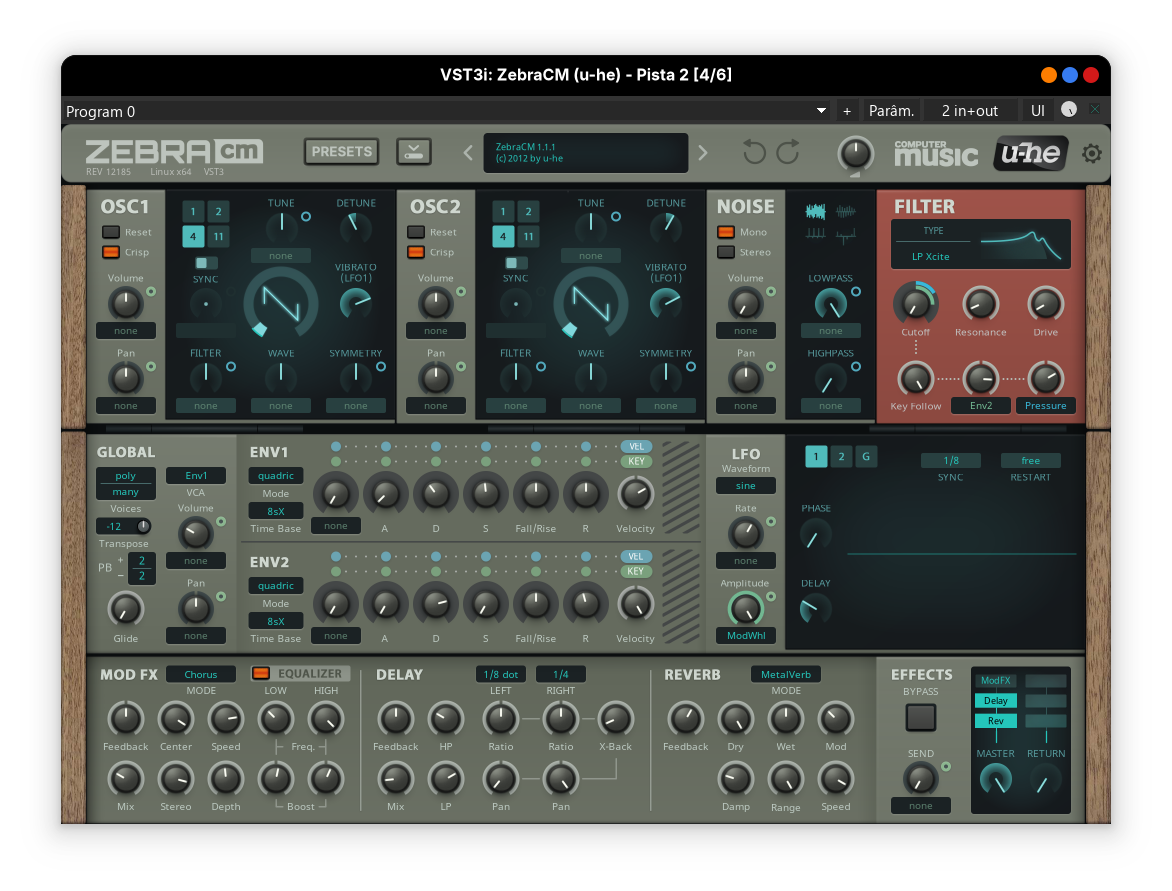Toggle the OSC1 Crisp switch

[111, 252]
